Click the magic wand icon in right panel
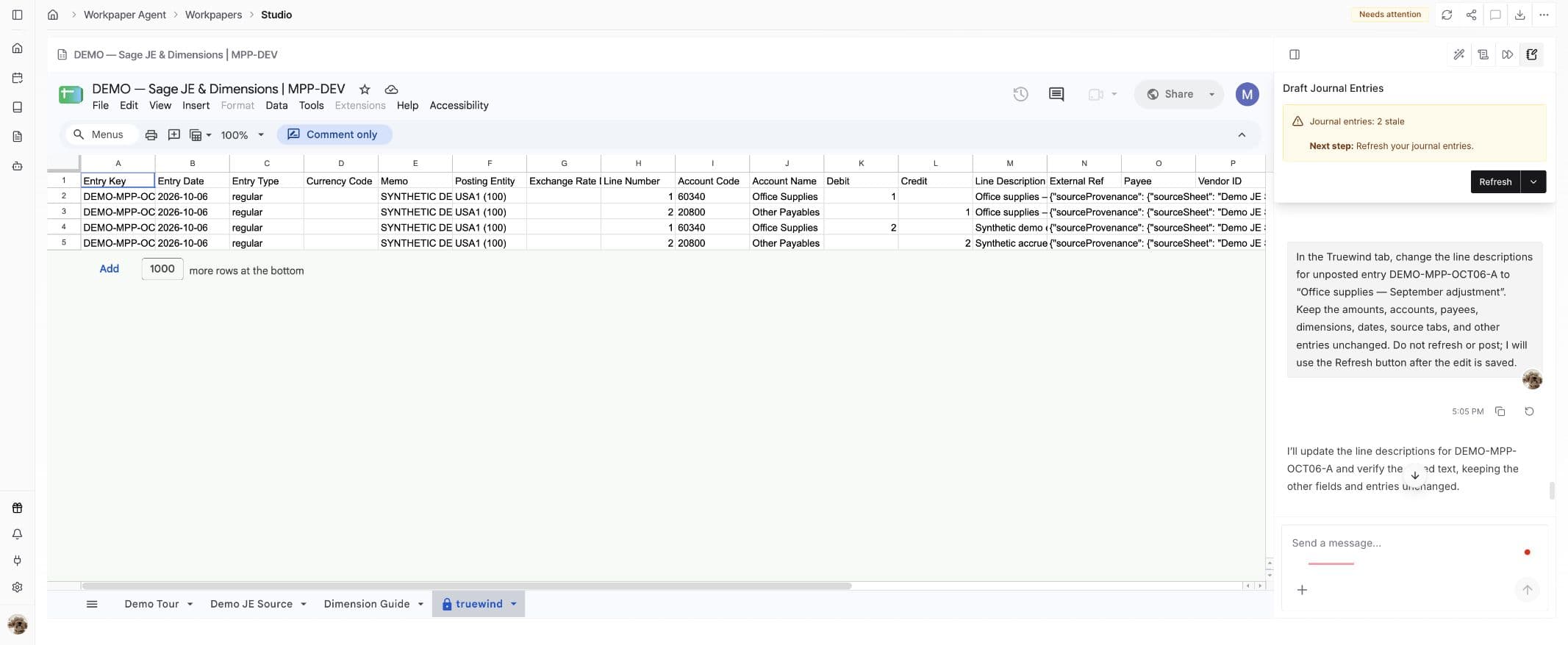Screen dimensions: 1568x645 click(1459, 54)
